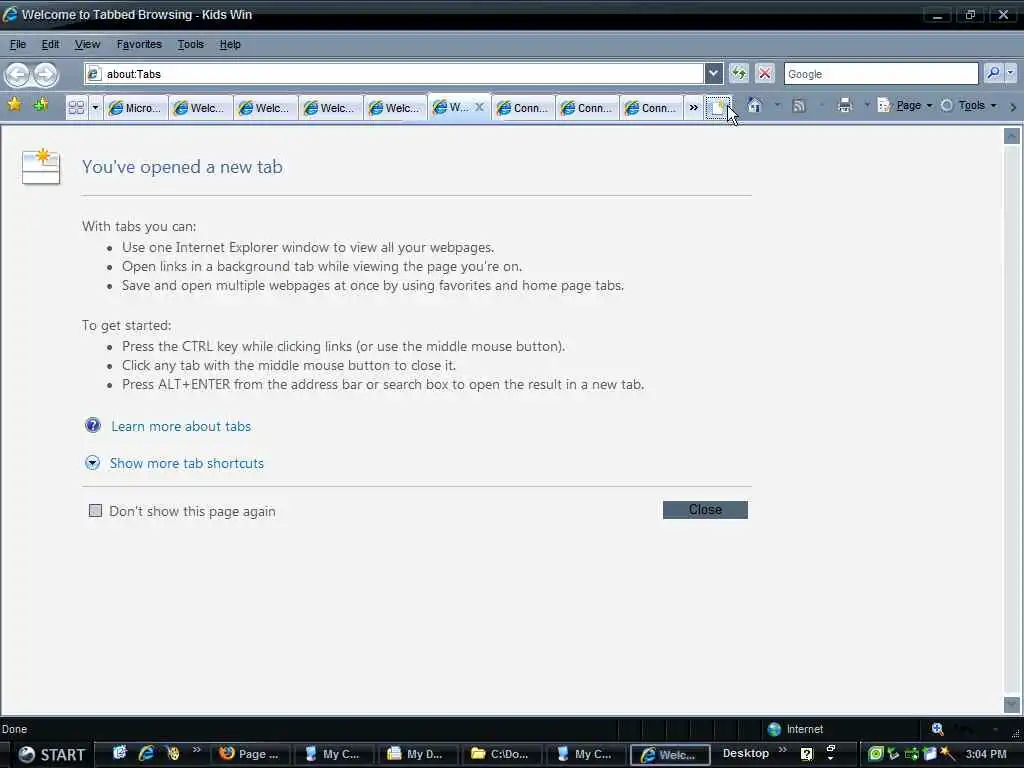Viewport: 1024px width, 768px height.
Task: Stop loading with the red X icon
Action: (x=765, y=73)
